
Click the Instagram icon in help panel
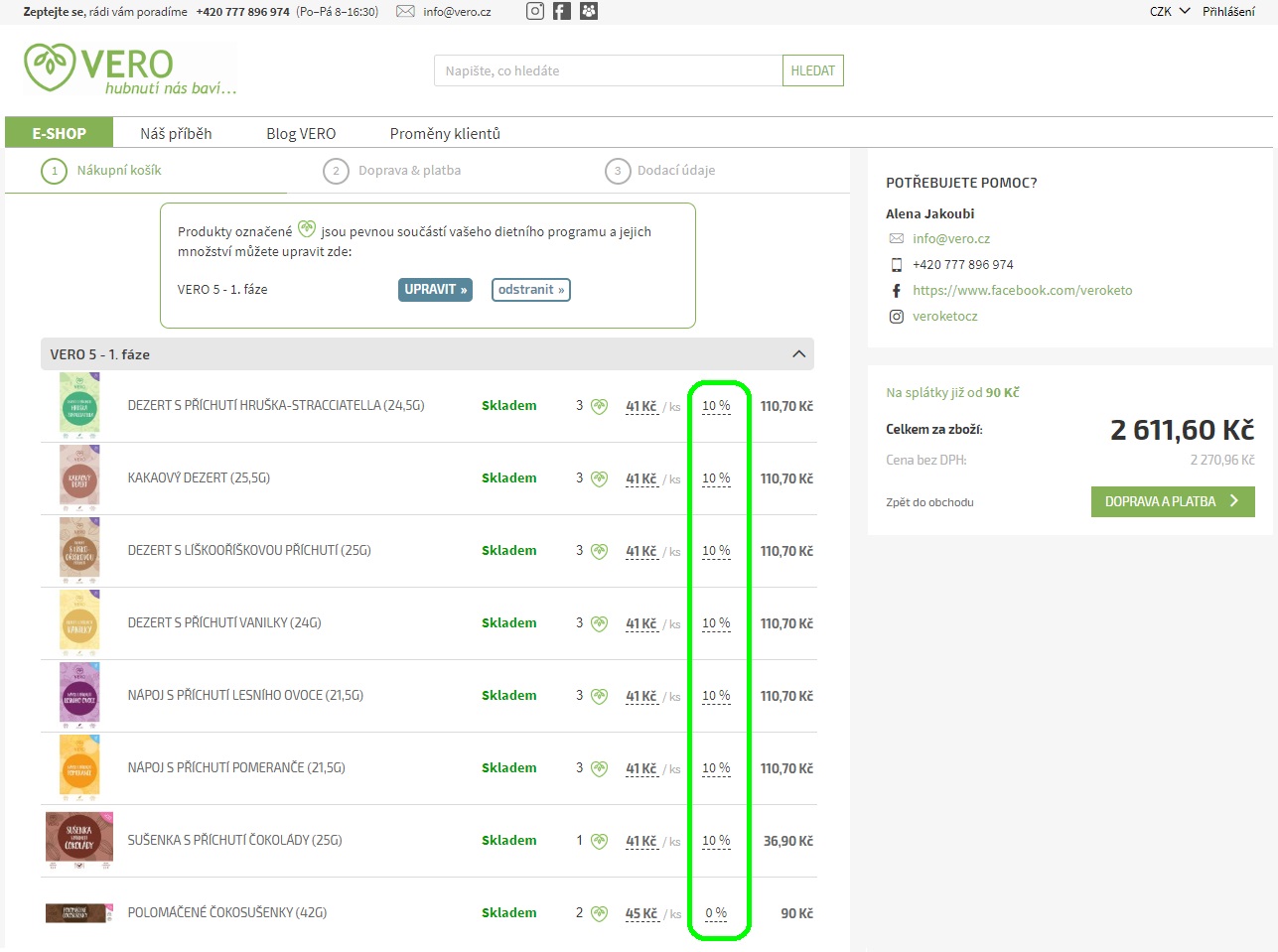(x=897, y=317)
